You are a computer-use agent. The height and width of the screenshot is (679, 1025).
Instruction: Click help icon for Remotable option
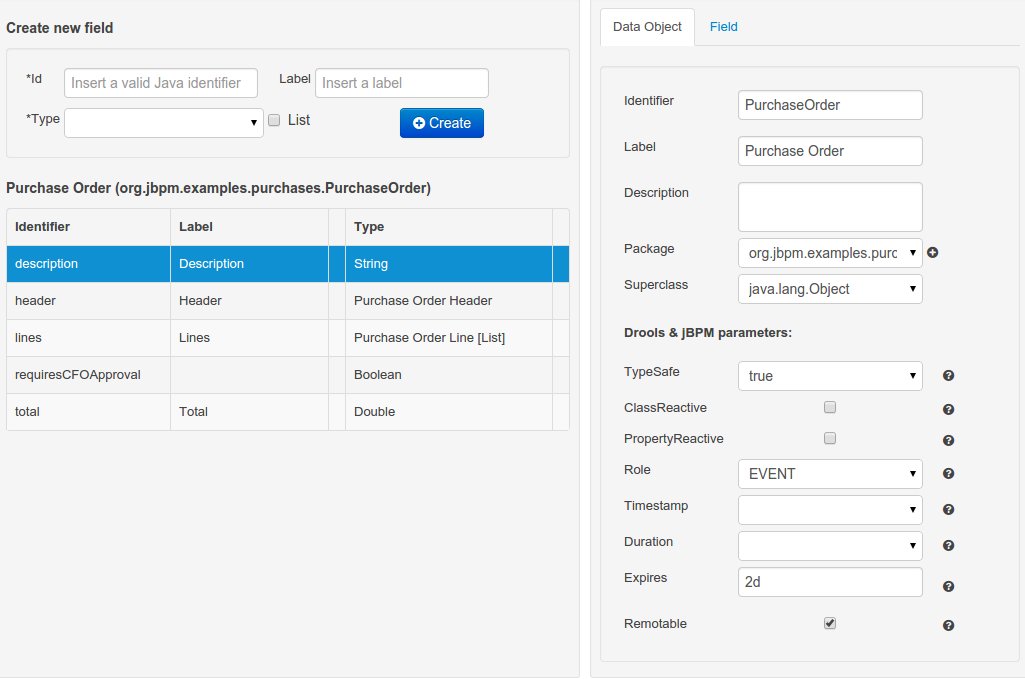click(x=948, y=625)
